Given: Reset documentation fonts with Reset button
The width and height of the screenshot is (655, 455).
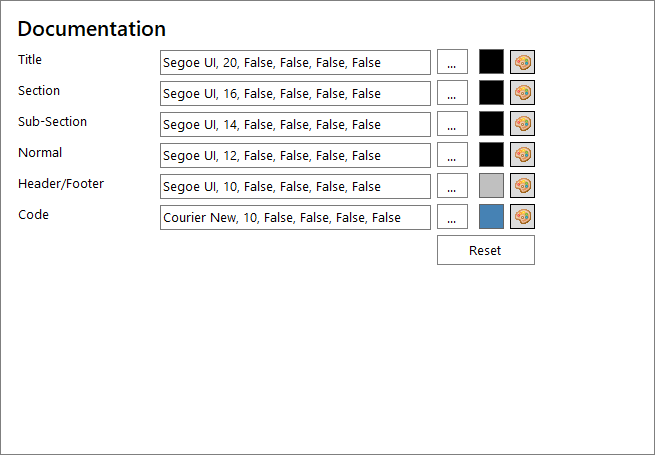Looking at the screenshot, I should (x=486, y=250).
